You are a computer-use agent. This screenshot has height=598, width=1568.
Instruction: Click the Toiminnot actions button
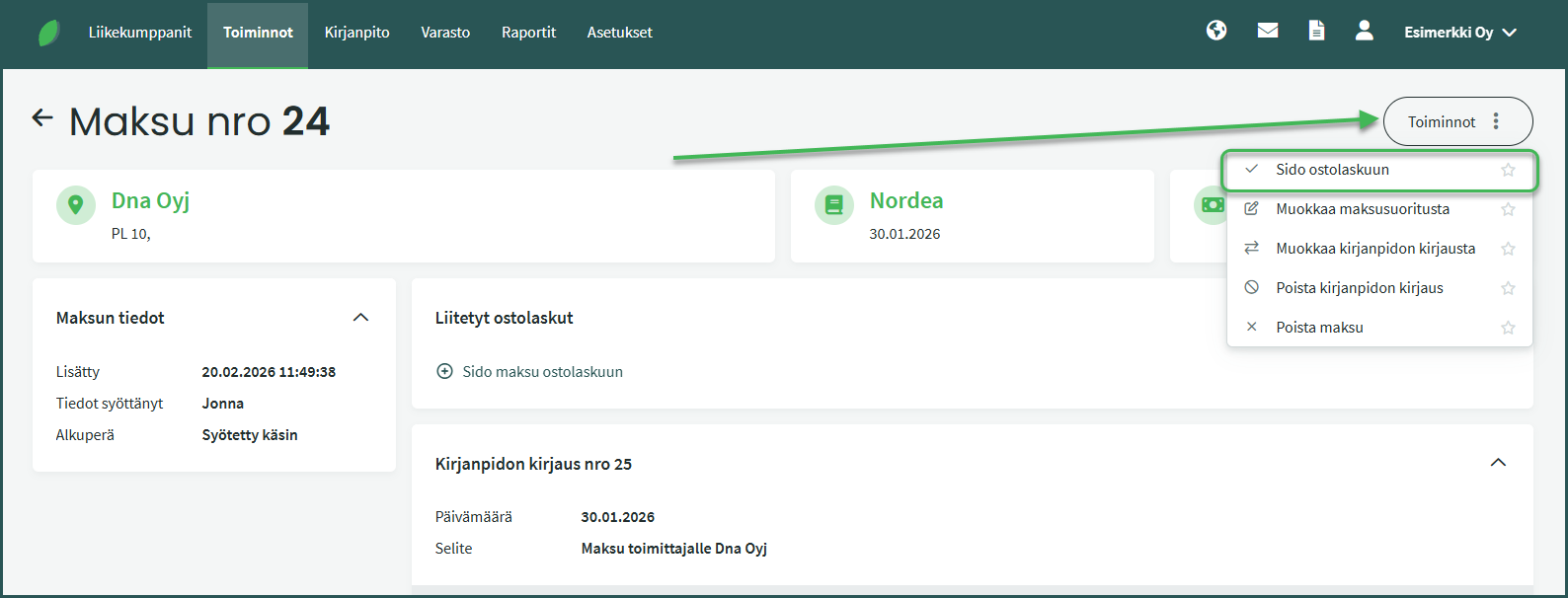(x=1457, y=122)
